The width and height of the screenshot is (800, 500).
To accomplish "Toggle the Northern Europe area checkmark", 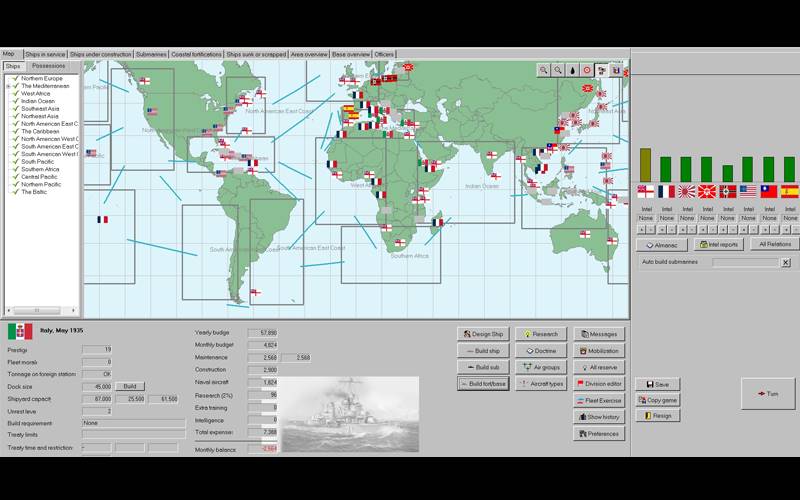I will [x=16, y=78].
